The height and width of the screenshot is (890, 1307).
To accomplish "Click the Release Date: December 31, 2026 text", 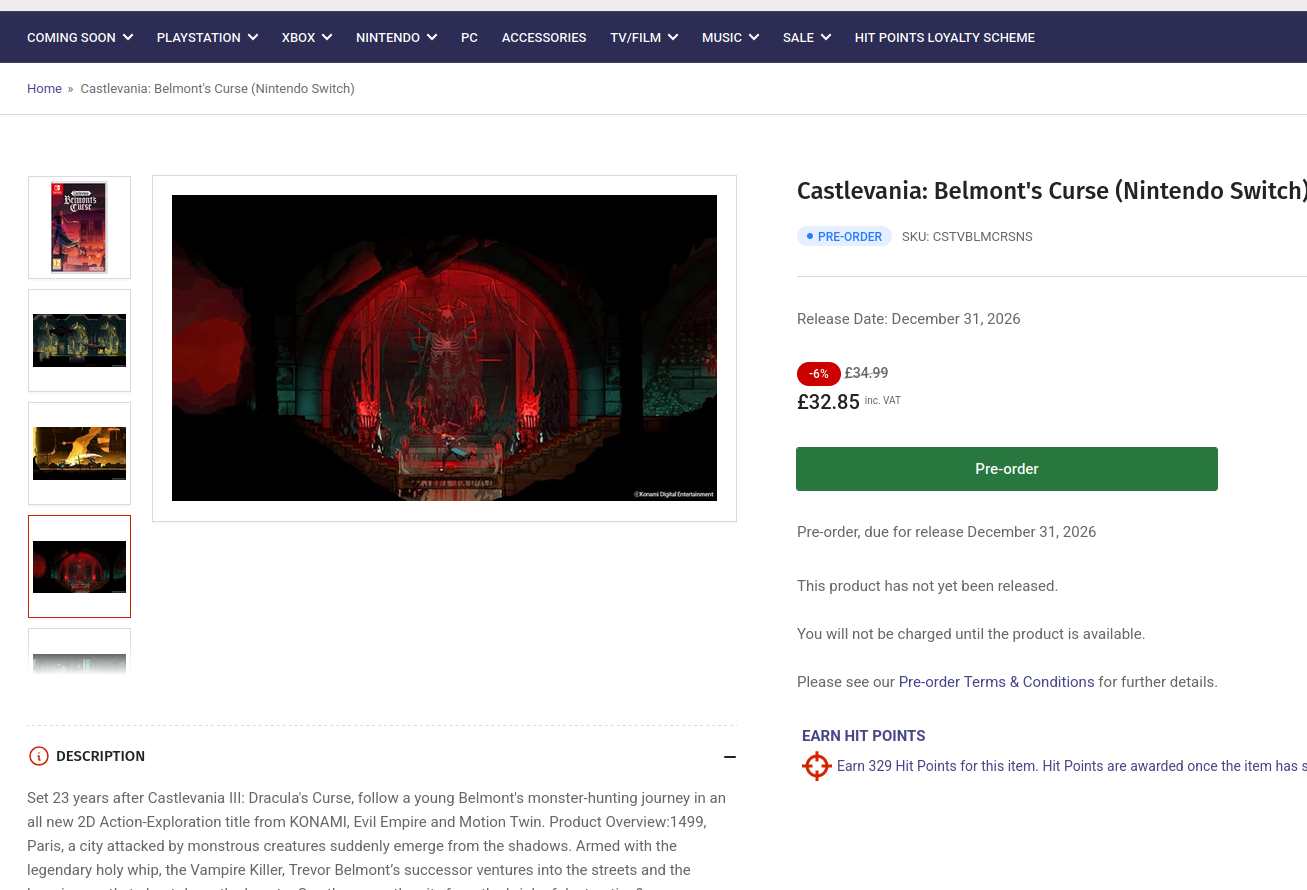I will pos(908,319).
